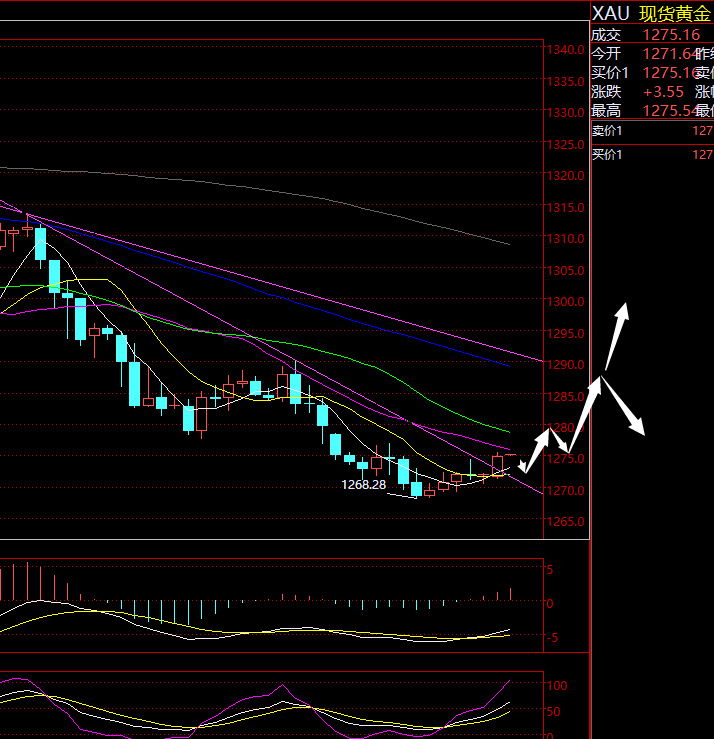Click the XAU symbol code

coord(610,14)
